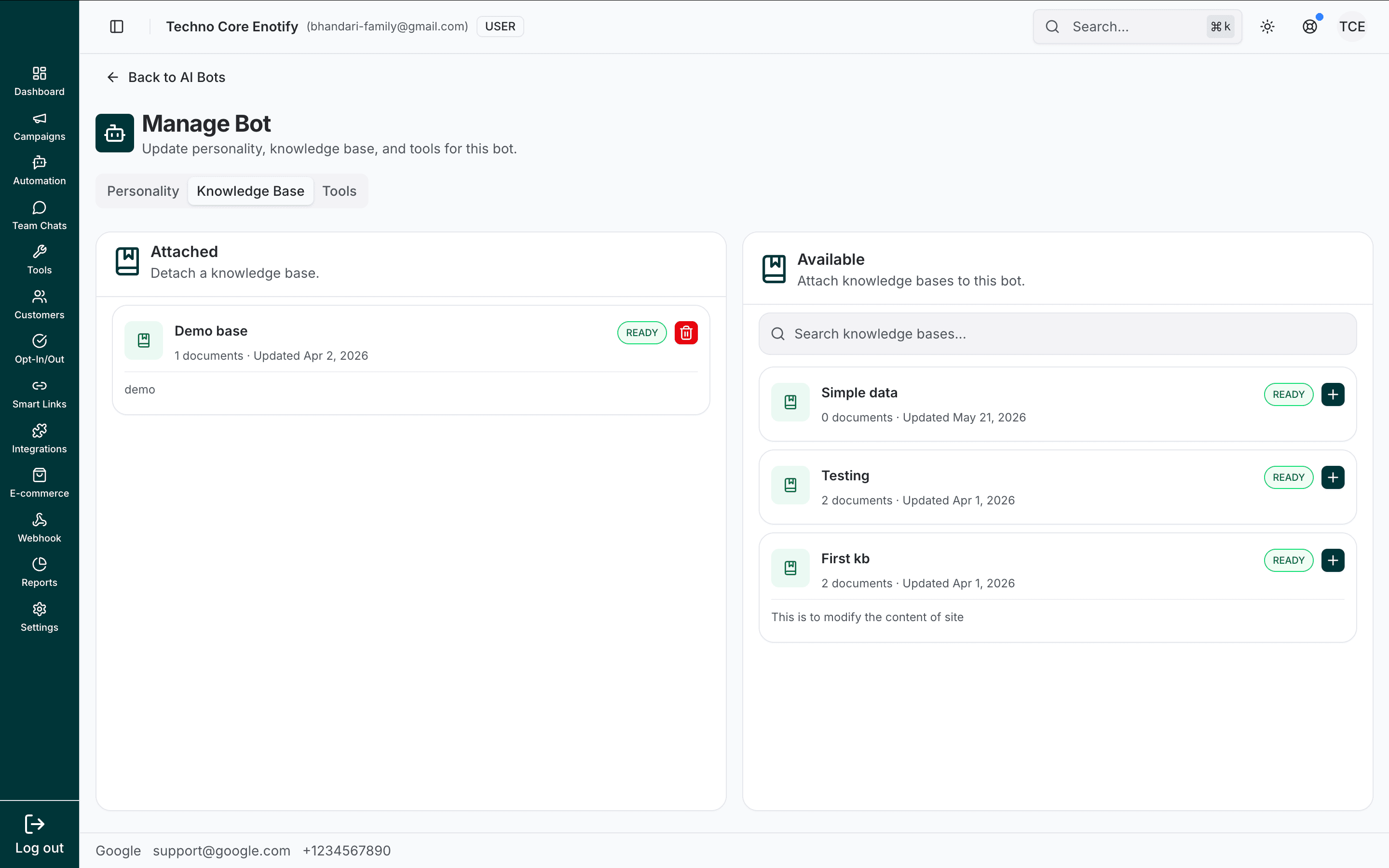1389x868 pixels.
Task: Detach Demo base with red trash icon
Action: point(686,333)
